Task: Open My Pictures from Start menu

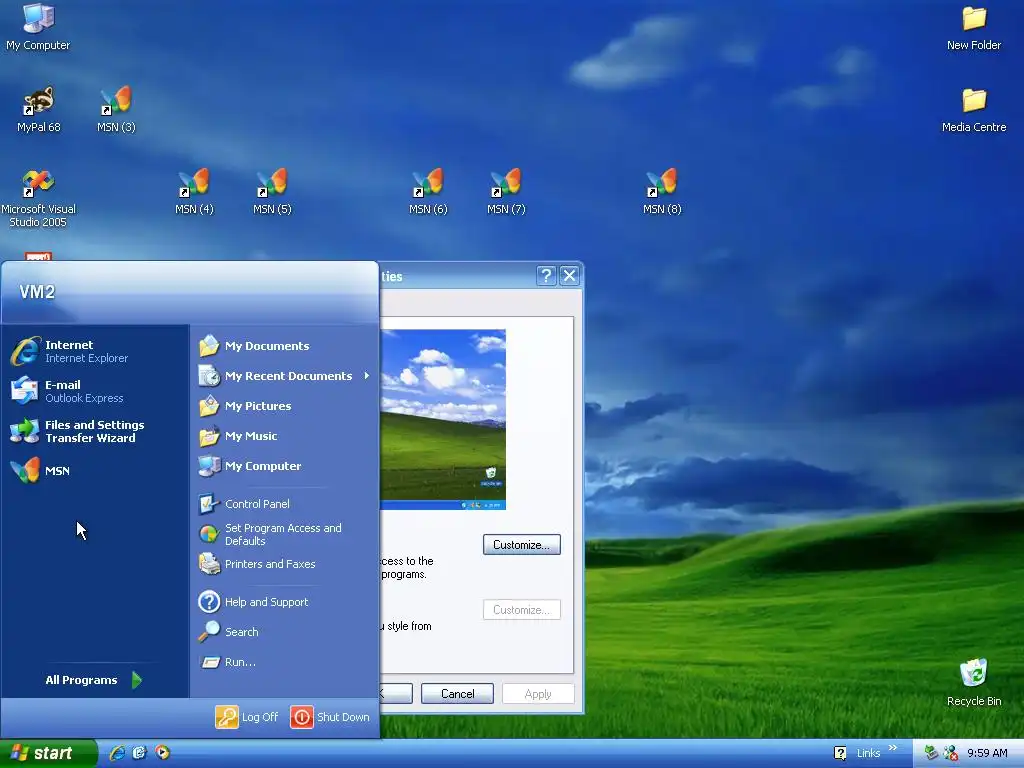Action: 284,406
